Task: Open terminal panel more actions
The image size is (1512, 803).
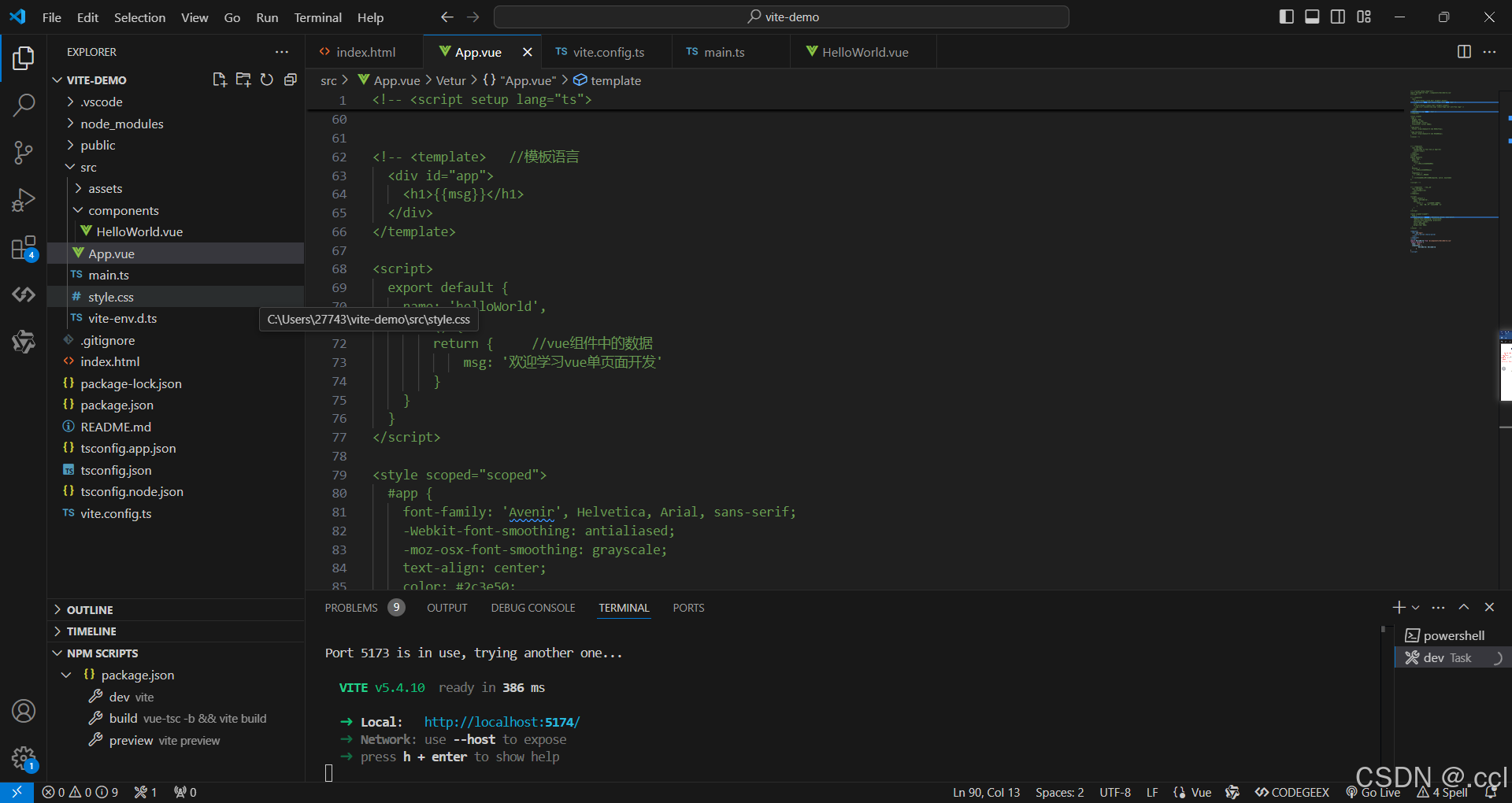Action: pos(1438,608)
